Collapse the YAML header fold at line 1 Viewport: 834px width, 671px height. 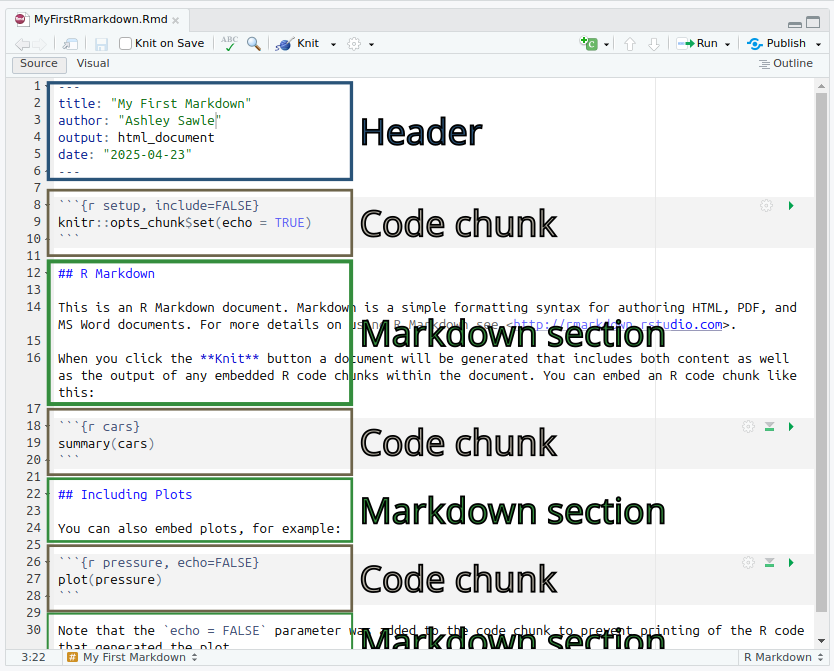coord(47,86)
